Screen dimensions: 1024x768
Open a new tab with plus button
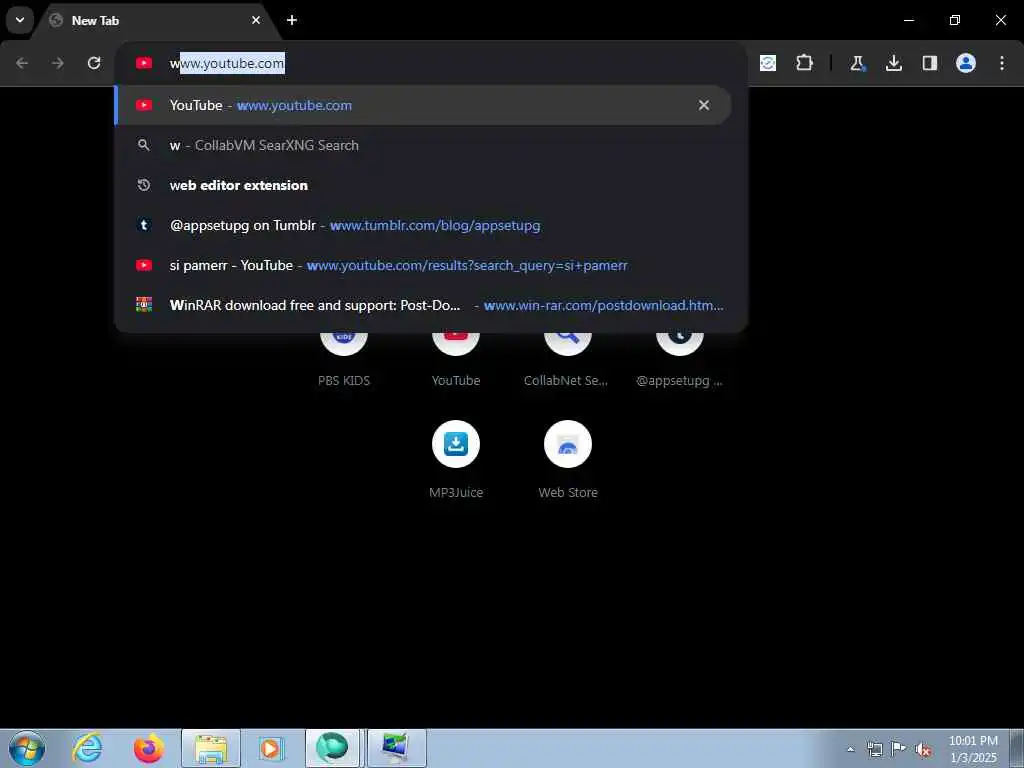(292, 20)
